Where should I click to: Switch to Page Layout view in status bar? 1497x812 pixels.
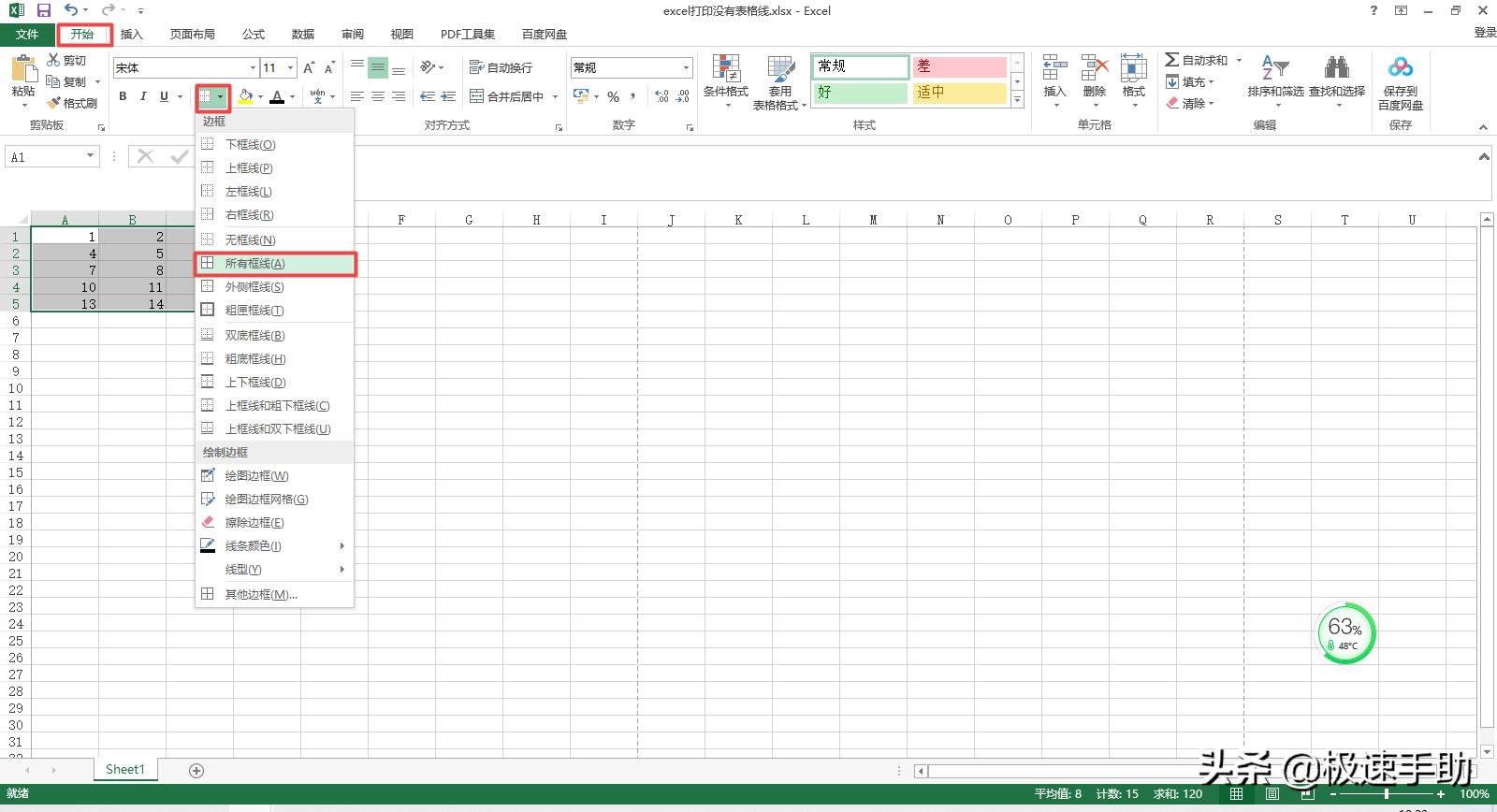pos(1272,793)
